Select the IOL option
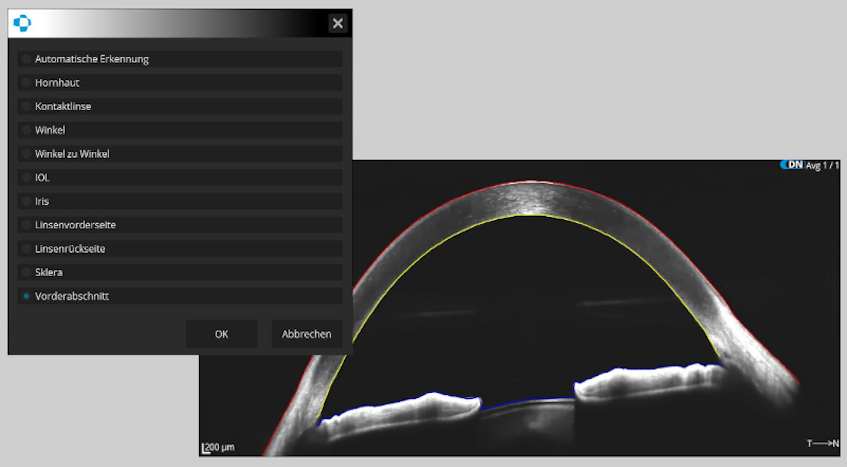The height and width of the screenshot is (467, 847). 180,178
